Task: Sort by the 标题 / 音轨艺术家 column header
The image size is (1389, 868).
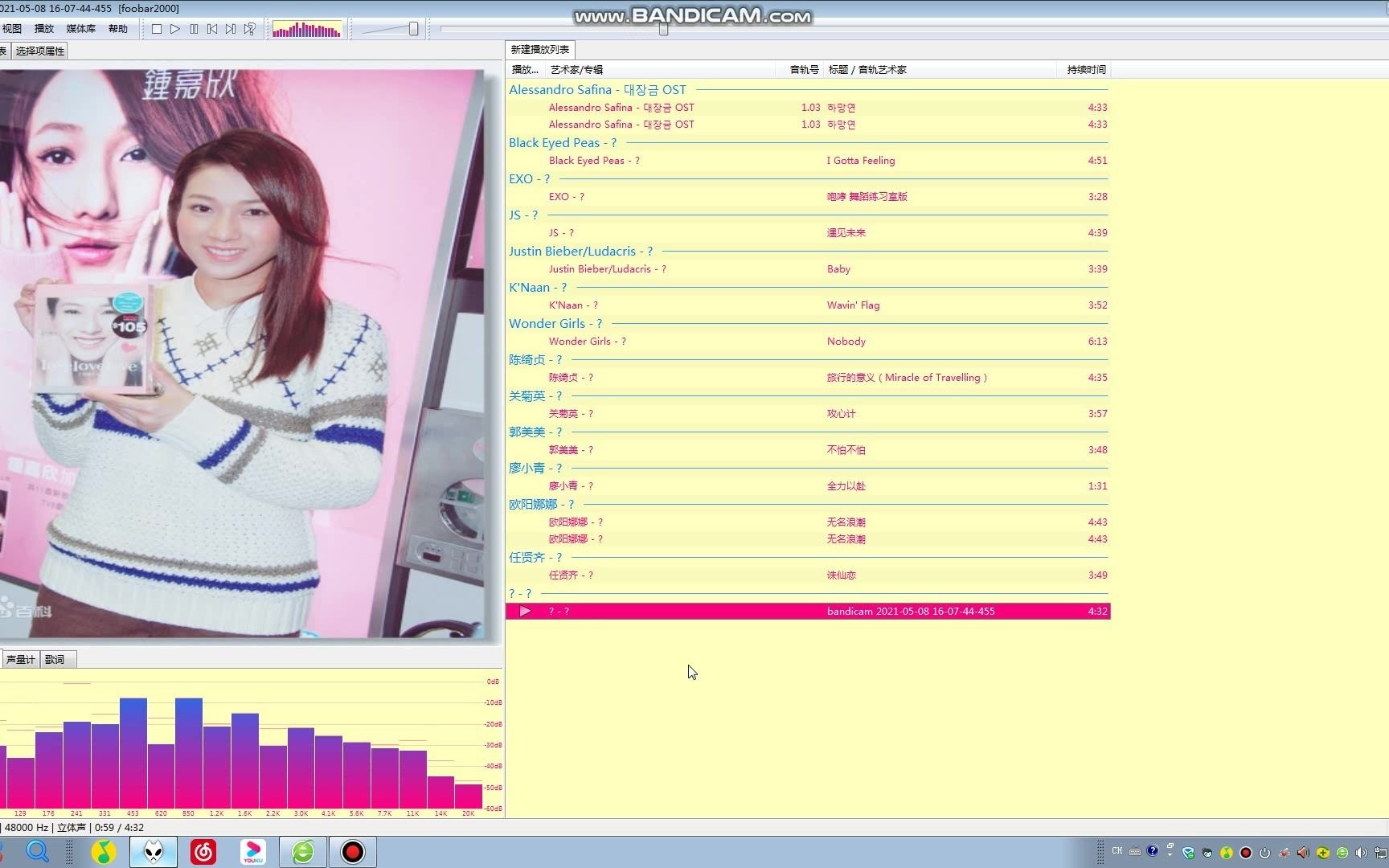Action: coord(940,70)
